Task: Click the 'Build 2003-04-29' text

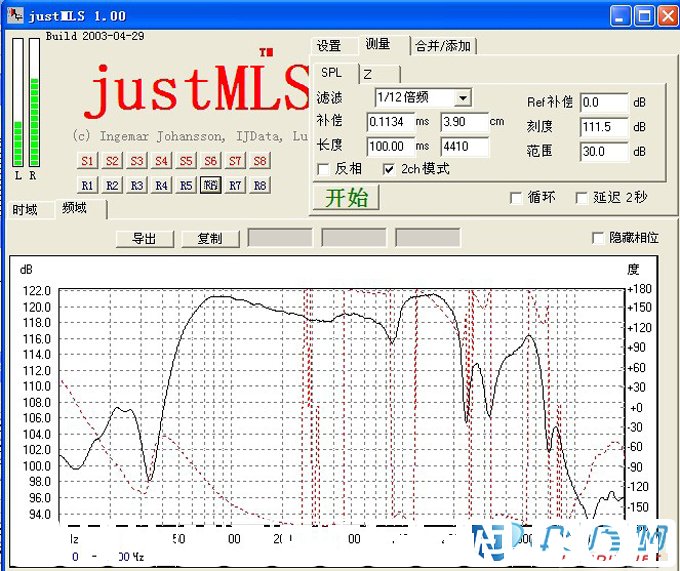Action: click(x=95, y=36)
